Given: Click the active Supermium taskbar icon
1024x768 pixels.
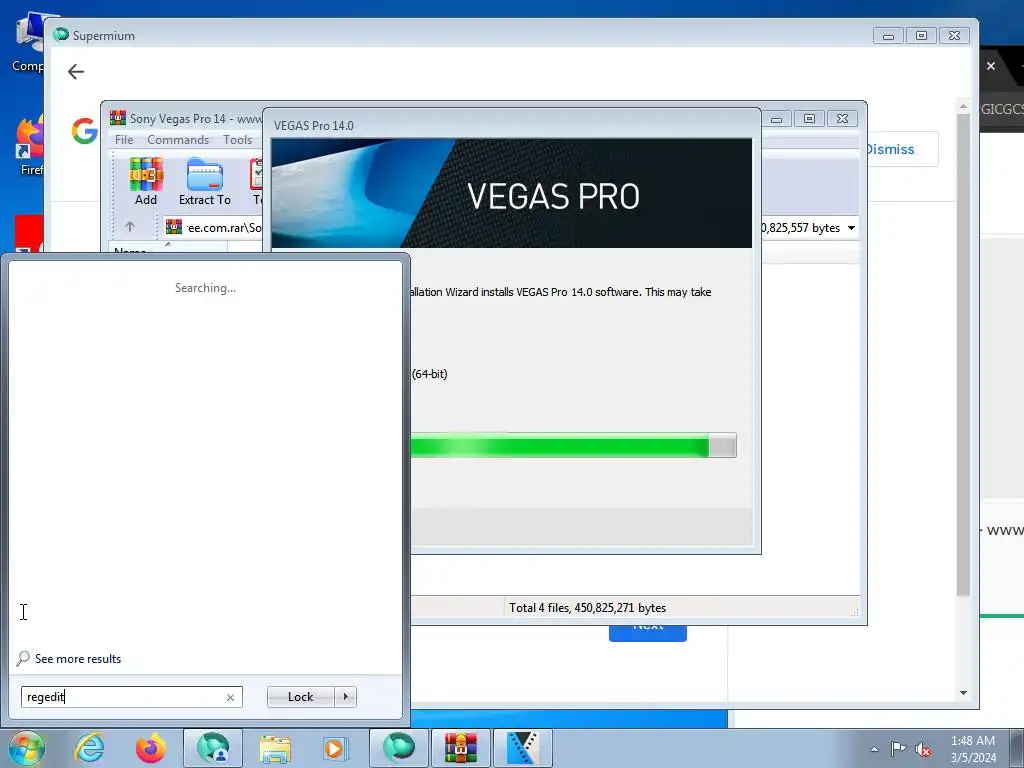Looking at the screenshot, I should pyautogui.click(x=399, y=748).
